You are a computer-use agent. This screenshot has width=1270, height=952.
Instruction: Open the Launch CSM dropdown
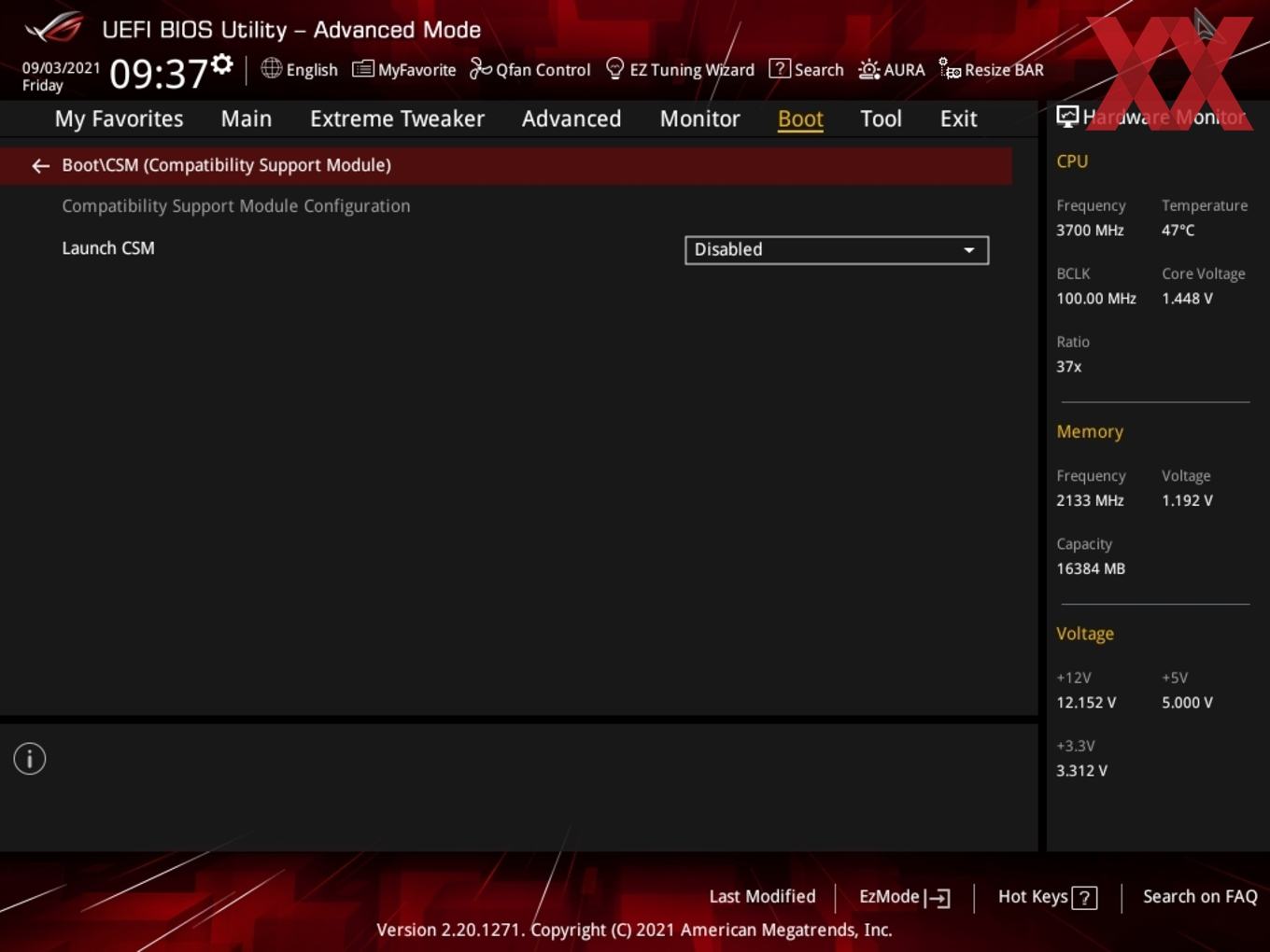point(837,250)
